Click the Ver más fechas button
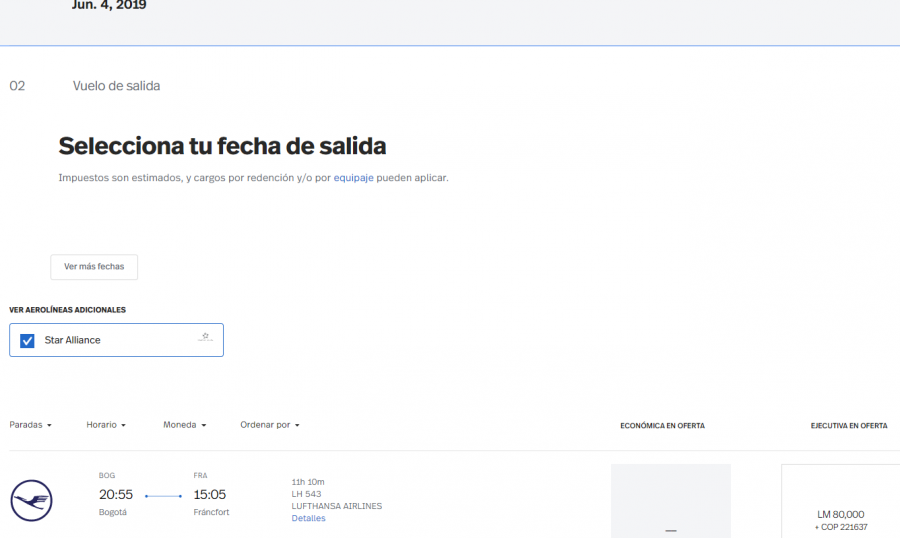Image resolution: width=900 pixels, height=538 pixels. [x=94, y=267]
